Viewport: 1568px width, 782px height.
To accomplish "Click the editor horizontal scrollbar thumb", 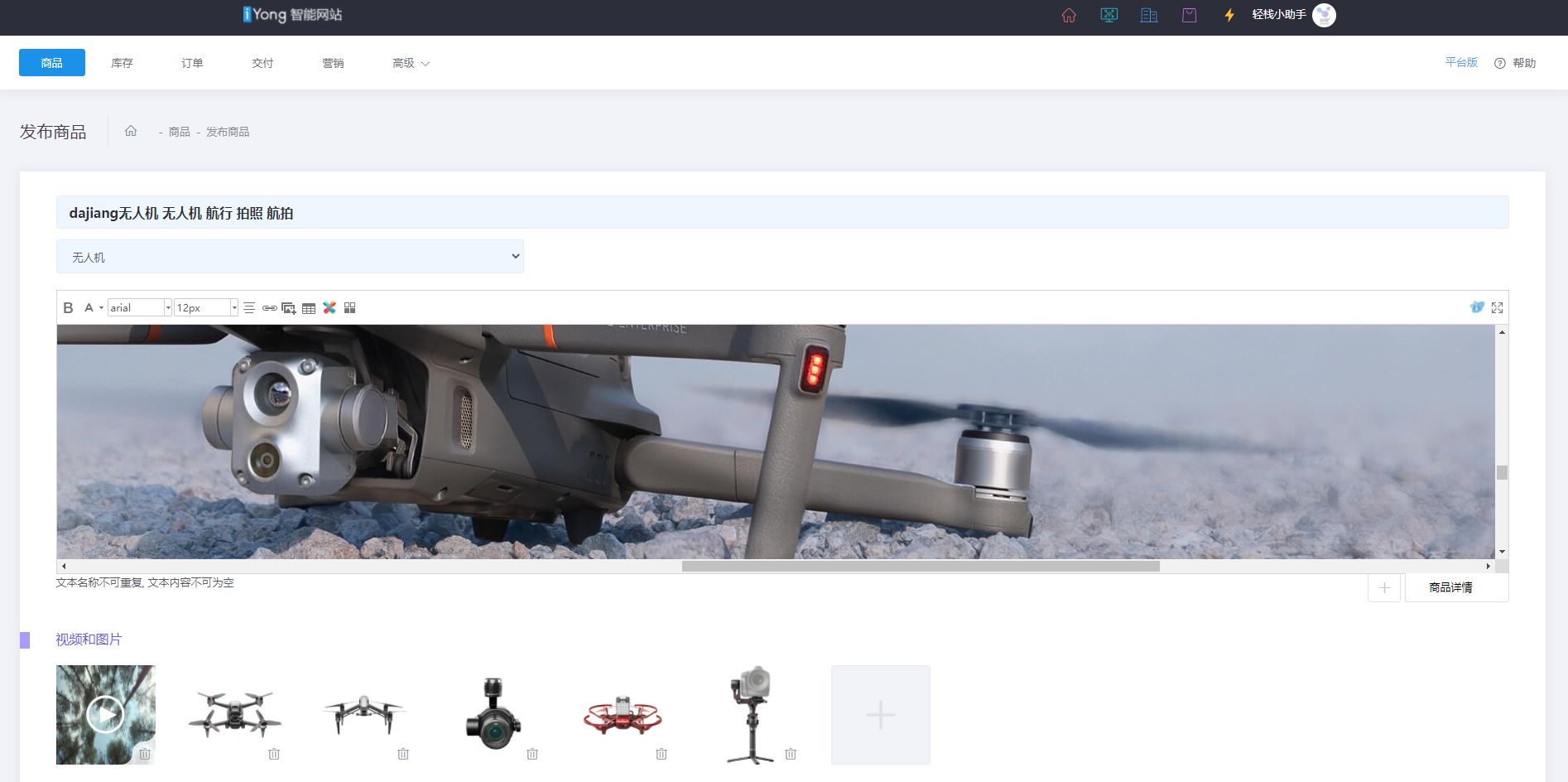I will tap(921, 567).
